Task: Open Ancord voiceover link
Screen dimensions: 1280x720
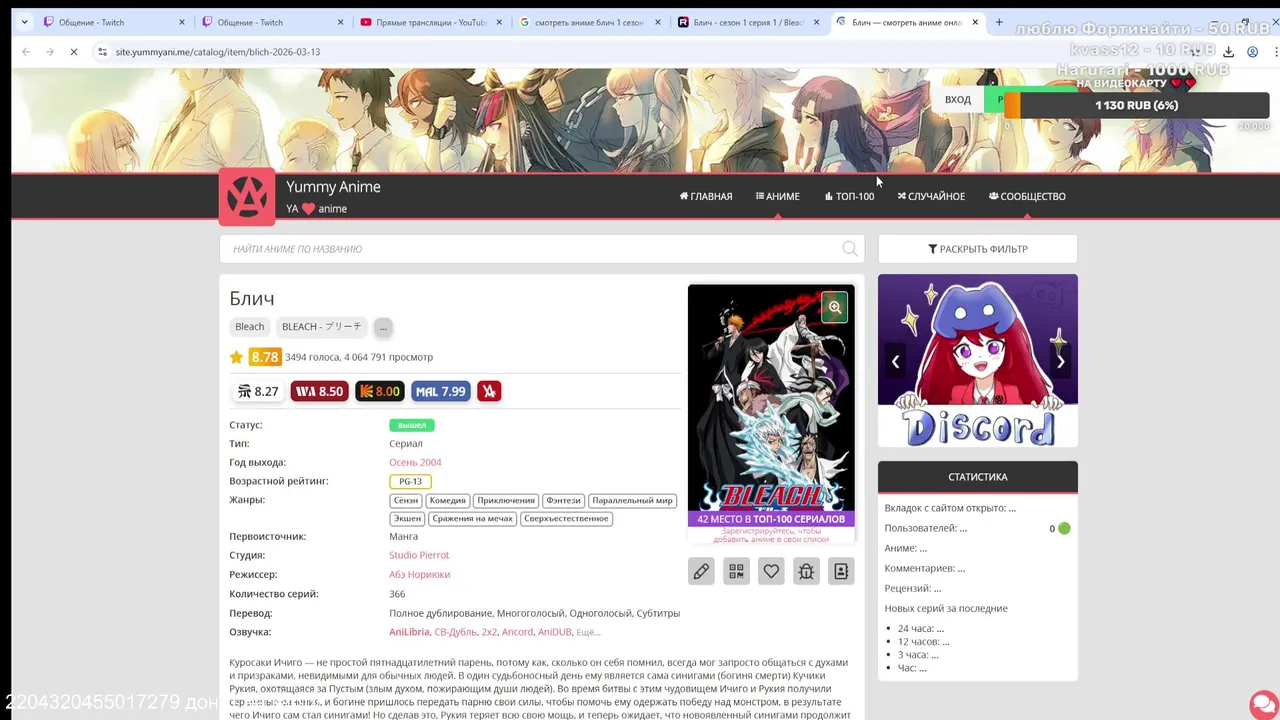Action: point(517,632)
